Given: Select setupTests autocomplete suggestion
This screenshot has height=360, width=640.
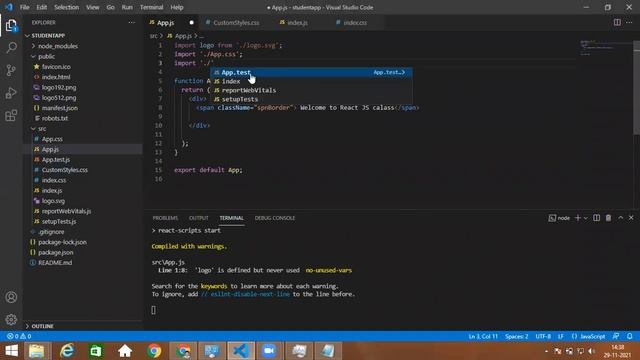Looking at the screenshot, I should point(311,99).
